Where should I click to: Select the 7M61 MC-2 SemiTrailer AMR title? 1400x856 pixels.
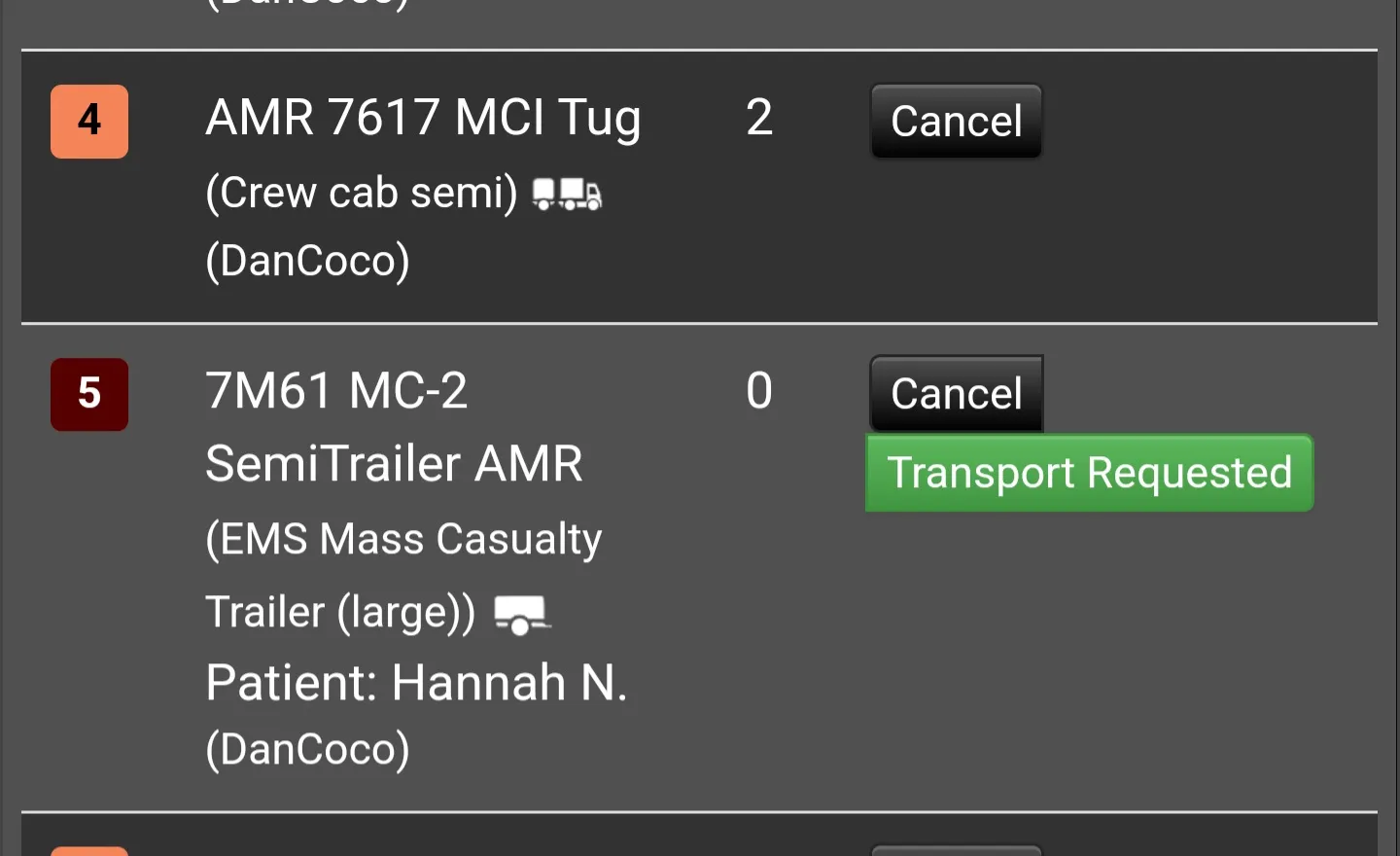tap(394, 426)
